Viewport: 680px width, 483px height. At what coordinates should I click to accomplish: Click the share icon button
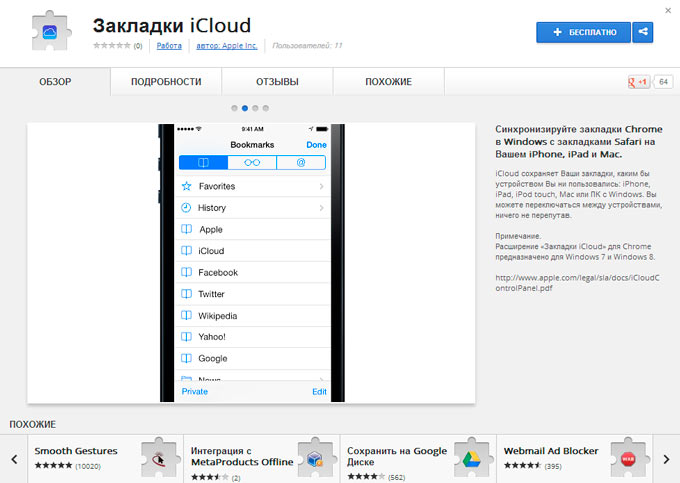point(643,32)
